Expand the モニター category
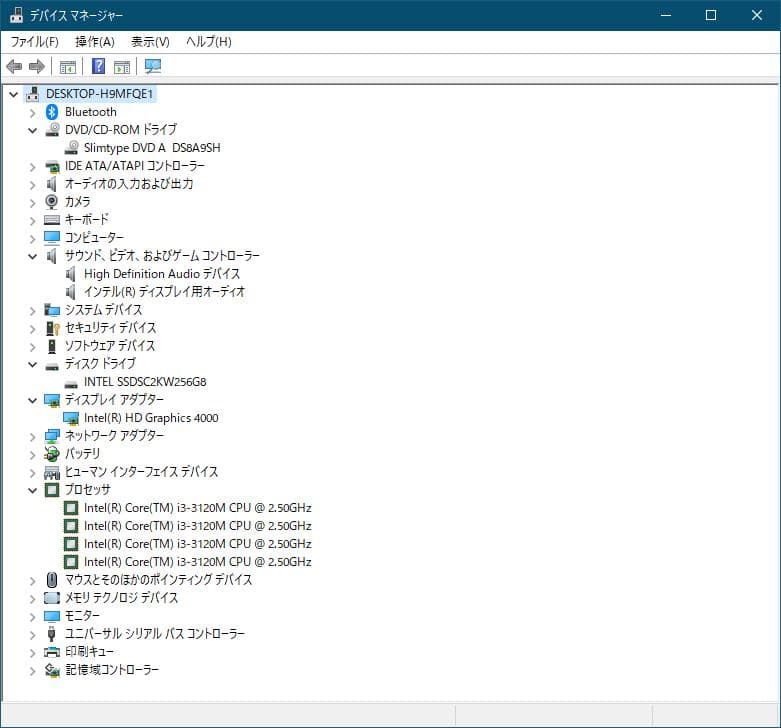 (x=32, y=617)
